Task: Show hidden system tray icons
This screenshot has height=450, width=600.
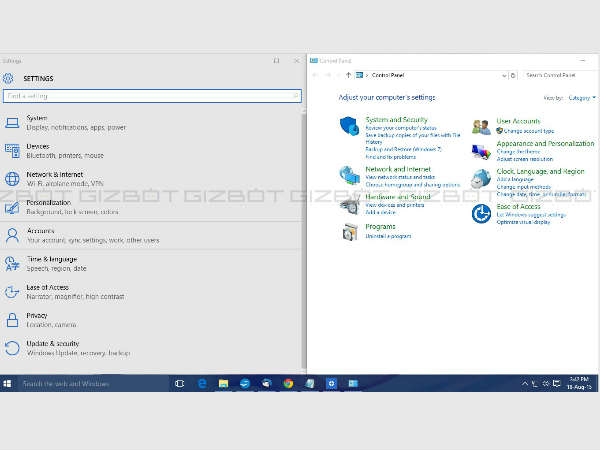Action: (x=525, y=384)
